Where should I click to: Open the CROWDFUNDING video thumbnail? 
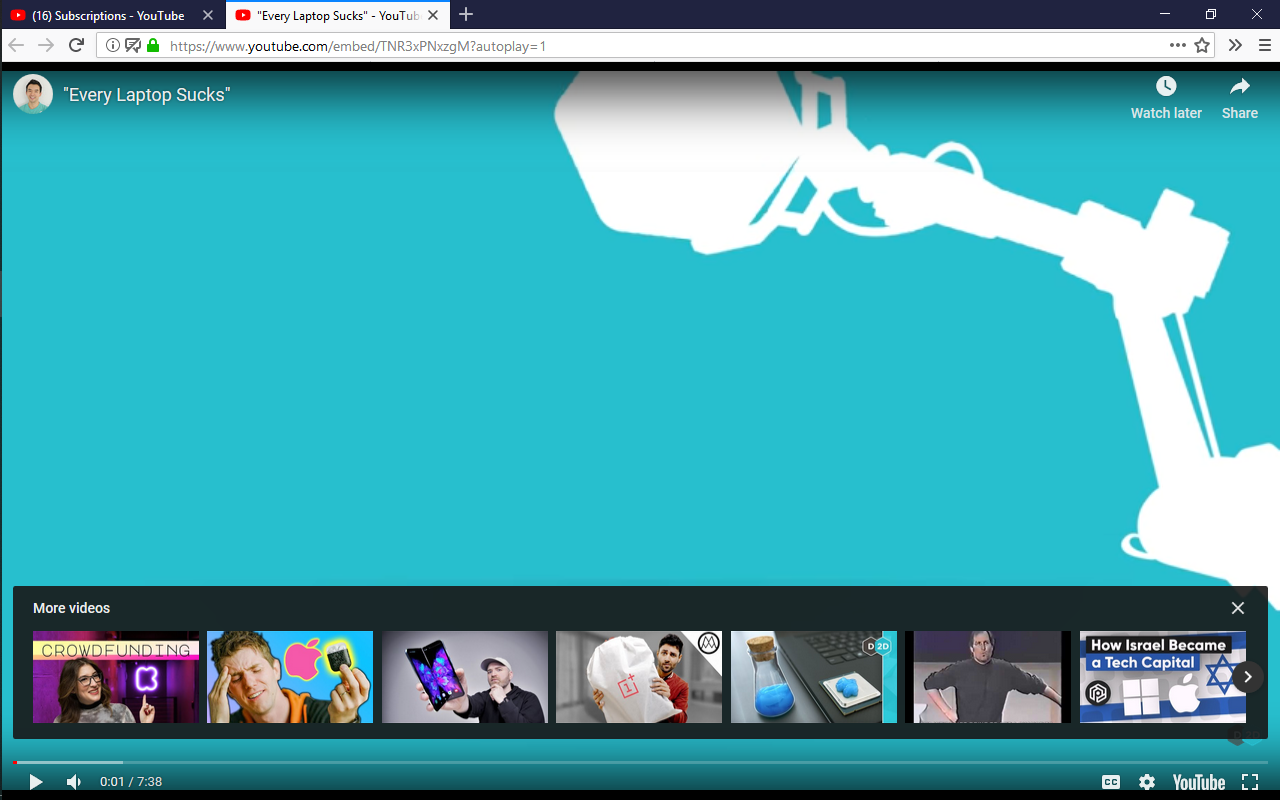(116, 677)
